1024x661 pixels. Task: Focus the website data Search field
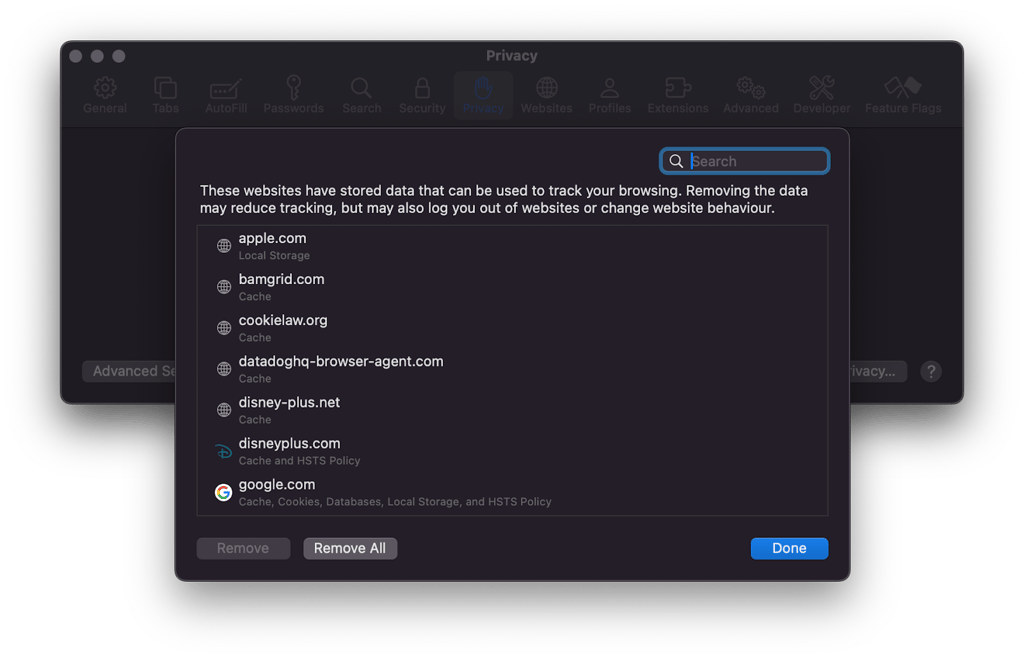[744, 161]
